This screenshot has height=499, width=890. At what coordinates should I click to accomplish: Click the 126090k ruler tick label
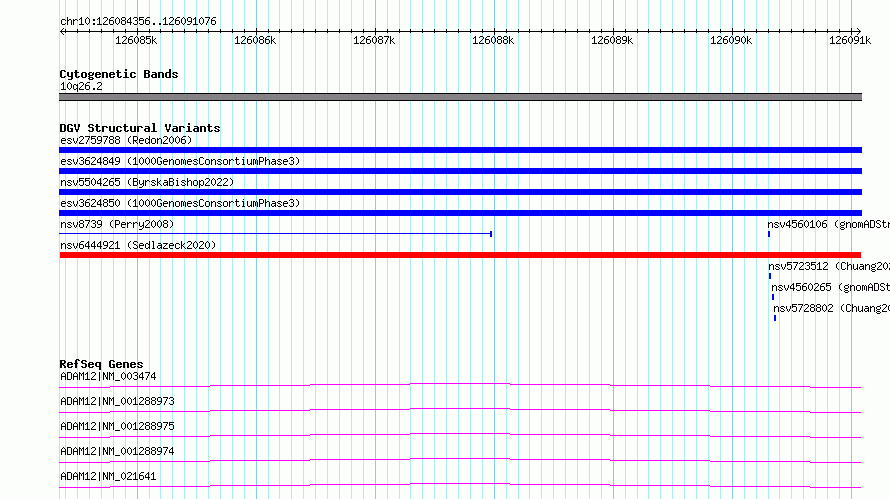[731, 40]
